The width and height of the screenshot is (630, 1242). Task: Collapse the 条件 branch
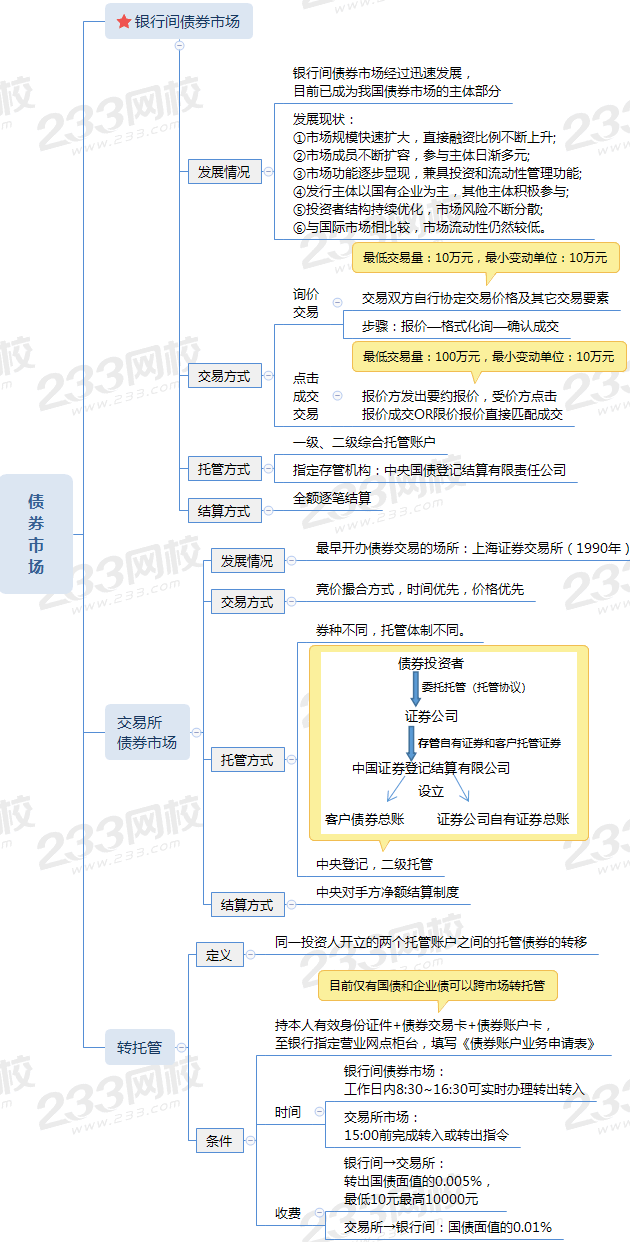click(x=250, y=1140)
